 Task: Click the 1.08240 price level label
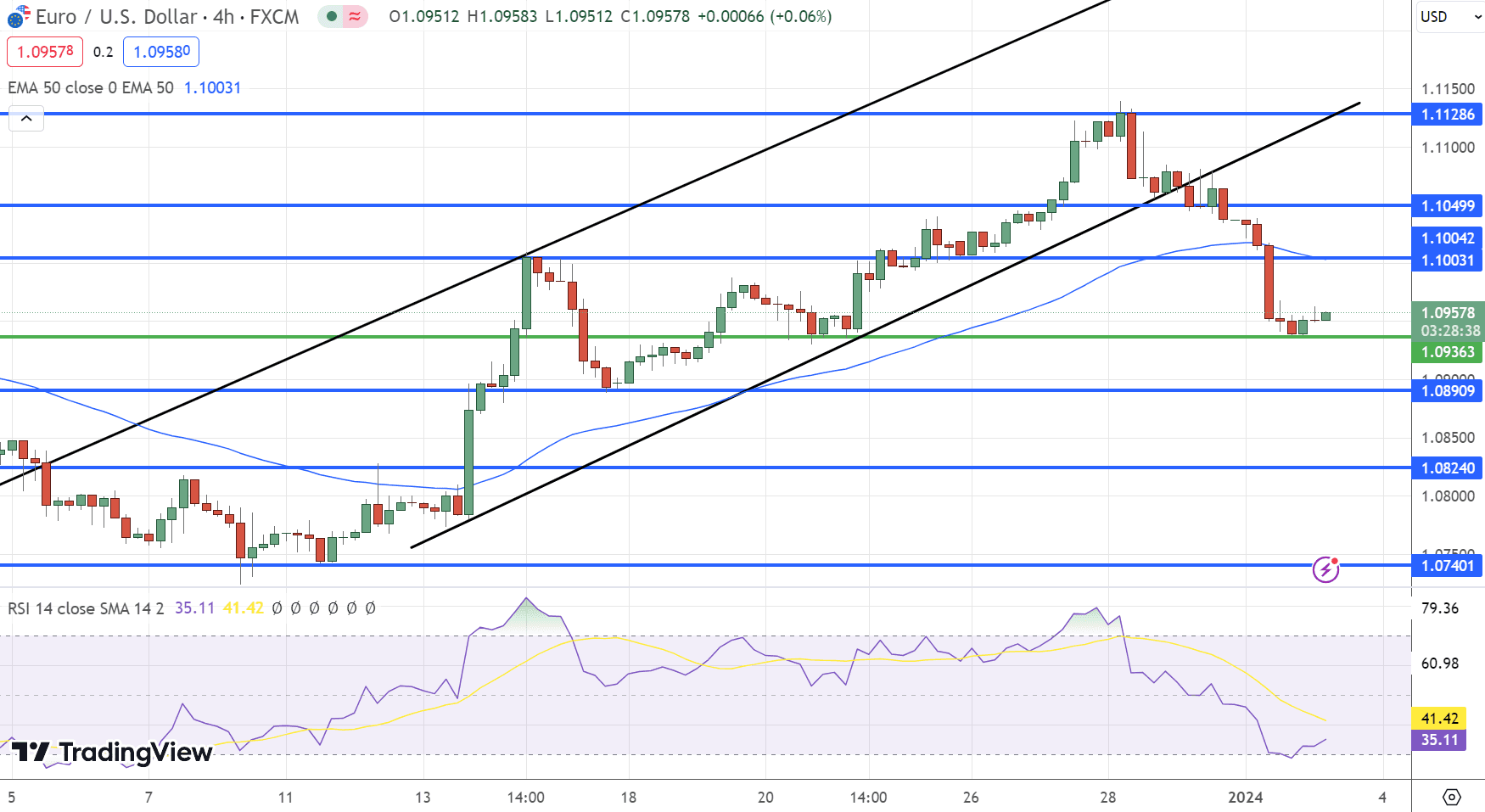tap(1447, 468)
